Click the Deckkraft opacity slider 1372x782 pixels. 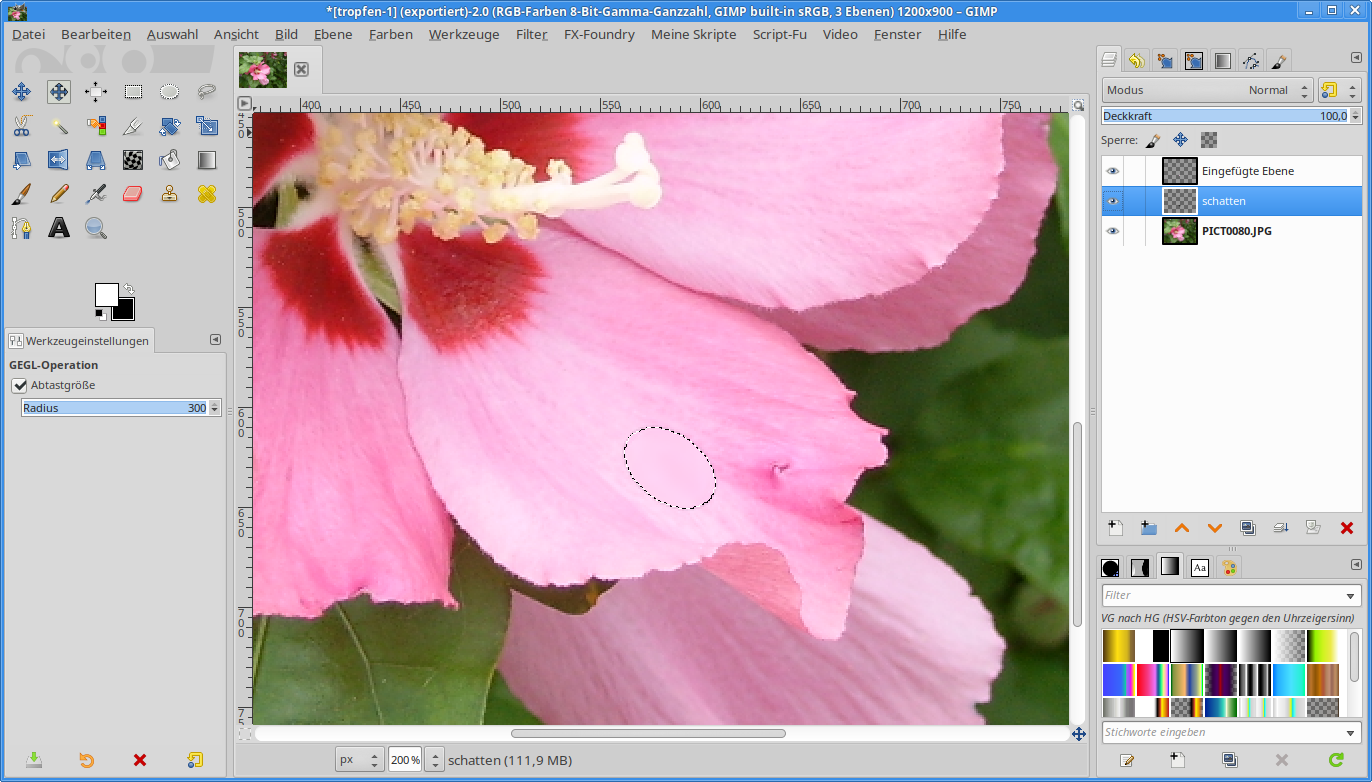(x=1224, y=116)
